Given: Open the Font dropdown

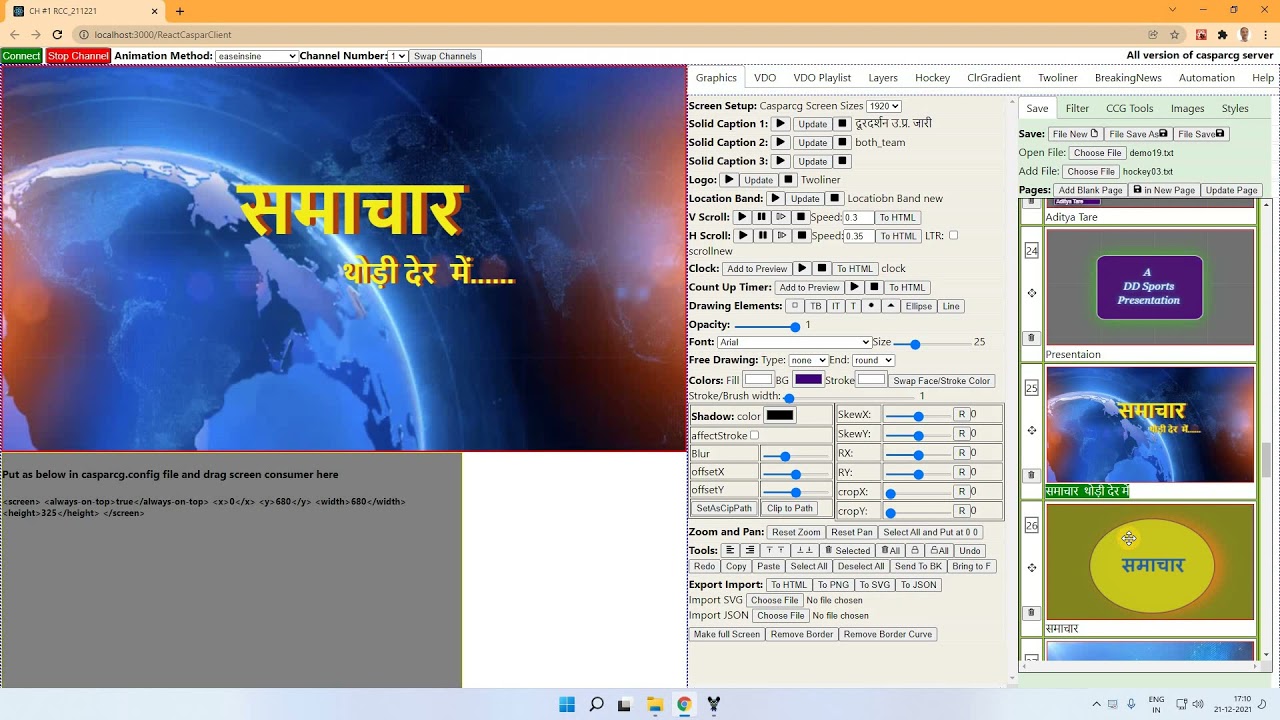Looking at the screenshot, I should [794, 342].
